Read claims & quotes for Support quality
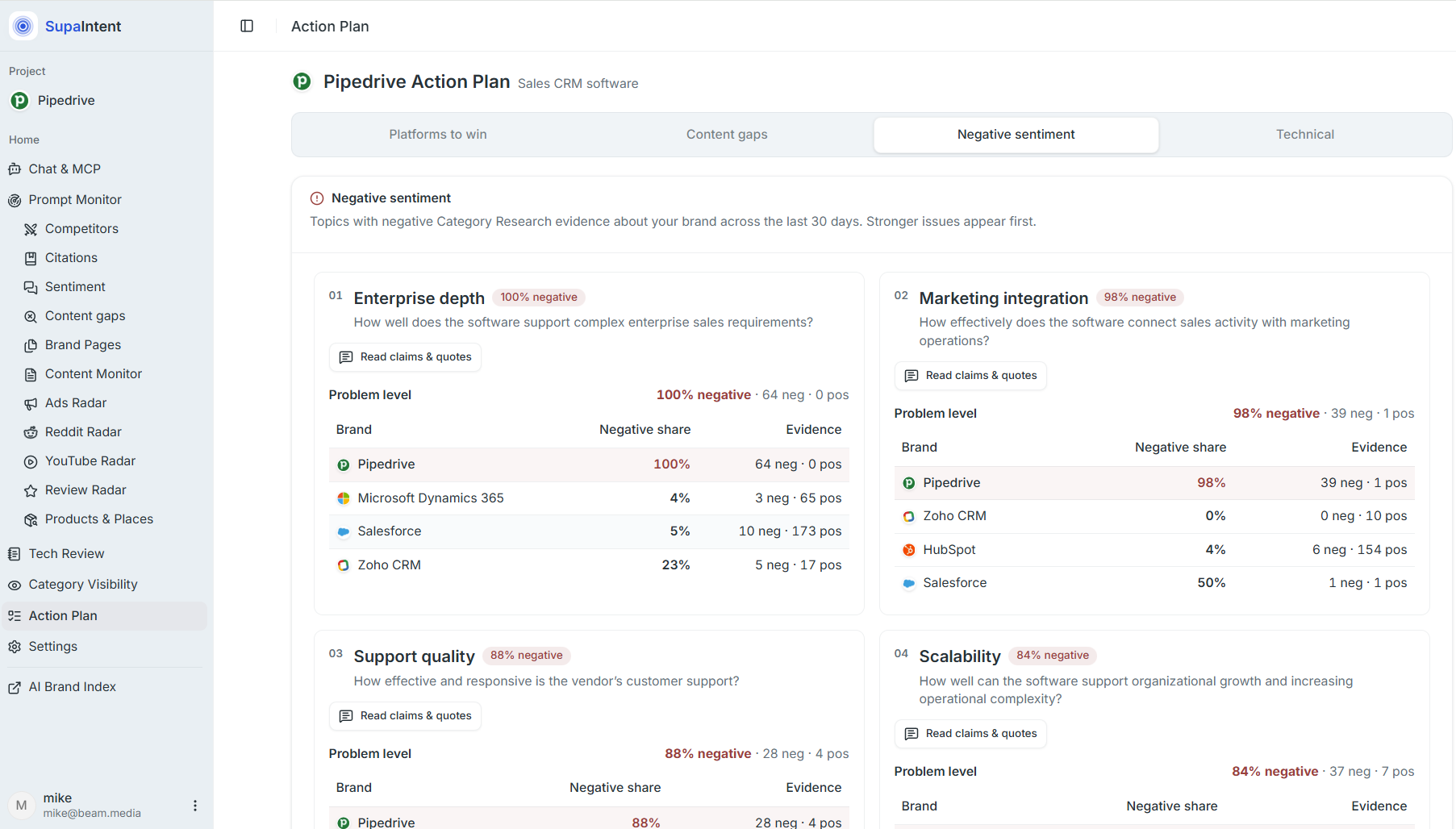Viewport: 1456px width, 829px height. pyautogui.click(x=405, y=716)
